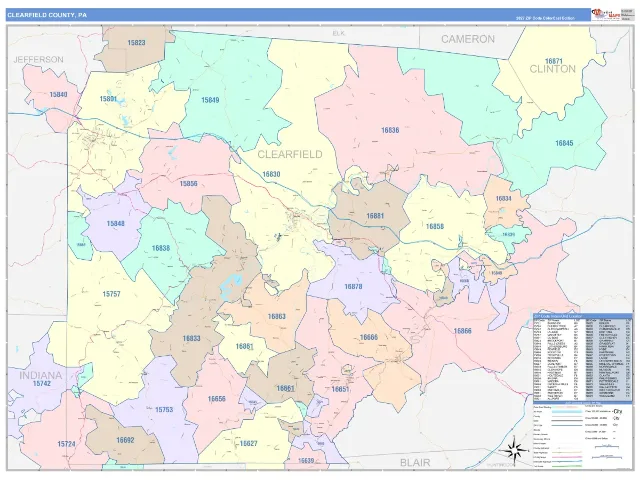This screenshot has width=640, height=480.
Task: Select ZIP code label 15801
Action: pos(109,99)
